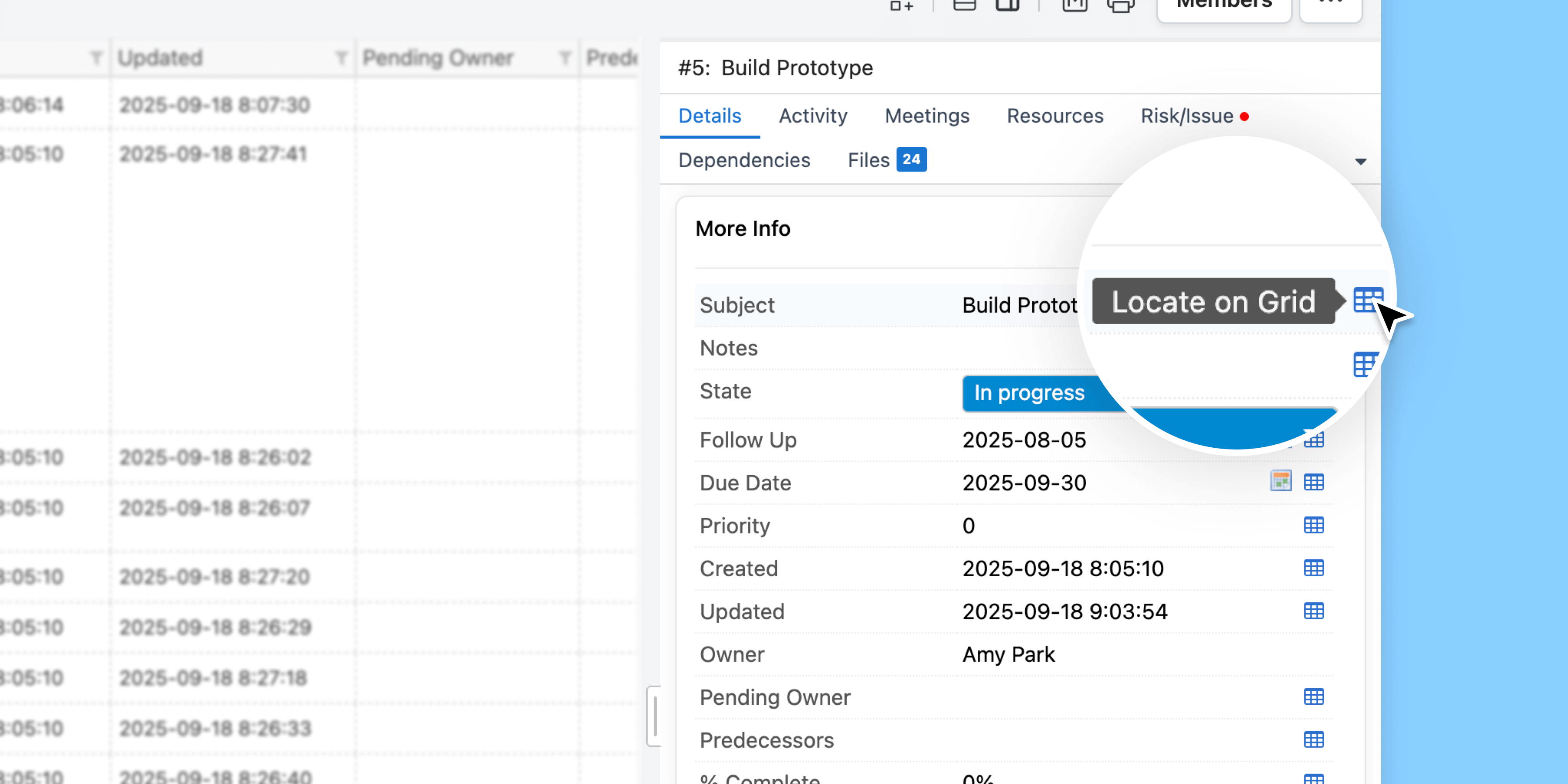Click the highlighted Locate on Grid icon for Subject
This screenshot has height=784, width=1568.
coord(1367,301)
